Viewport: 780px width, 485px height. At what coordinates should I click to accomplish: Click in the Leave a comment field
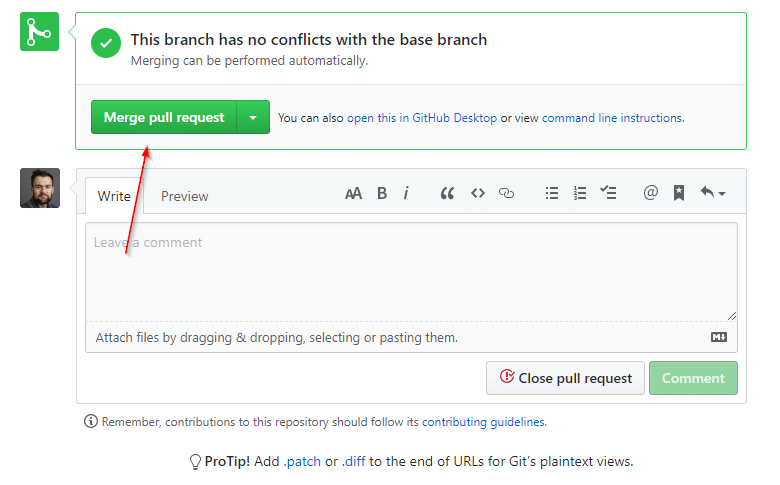[x=411, y=272]
